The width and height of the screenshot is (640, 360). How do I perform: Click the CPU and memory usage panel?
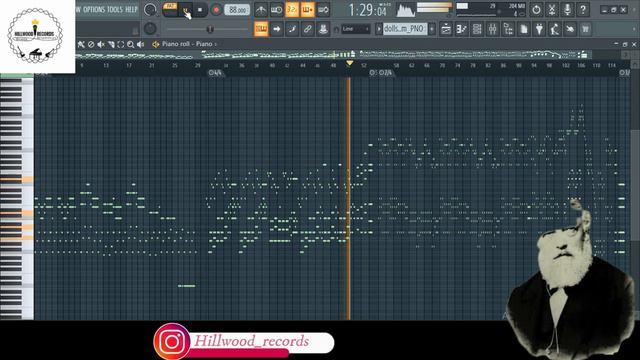tap(491, 10)
